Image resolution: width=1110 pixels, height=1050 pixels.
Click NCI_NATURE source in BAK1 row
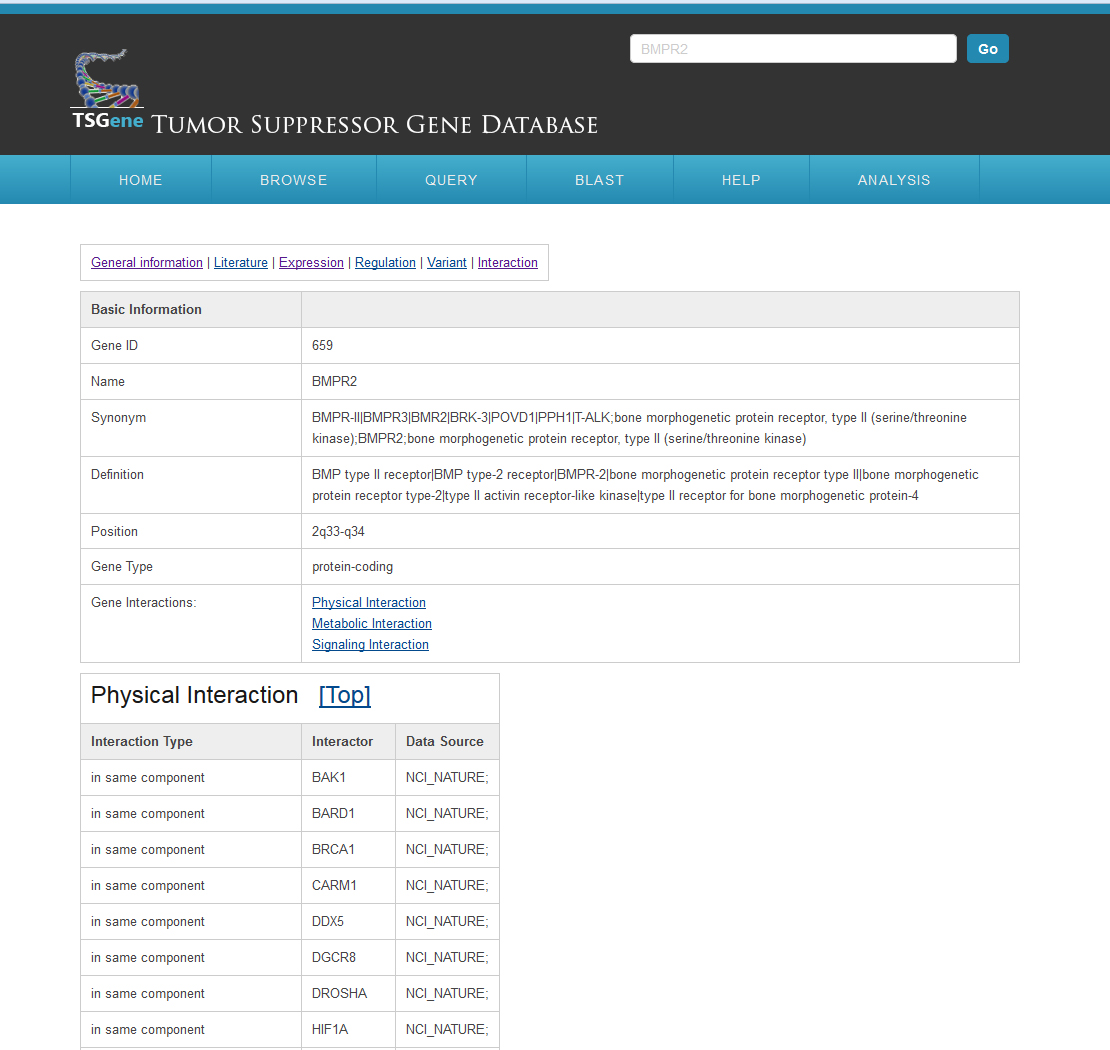(x=447, y=777)
